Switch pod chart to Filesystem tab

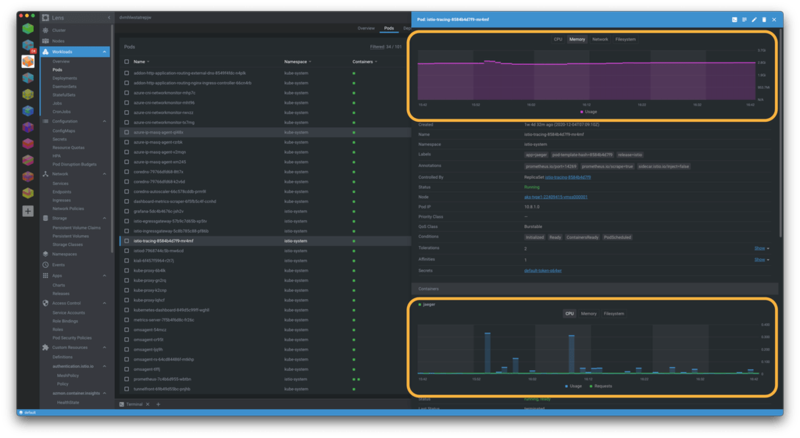(626, 39)
